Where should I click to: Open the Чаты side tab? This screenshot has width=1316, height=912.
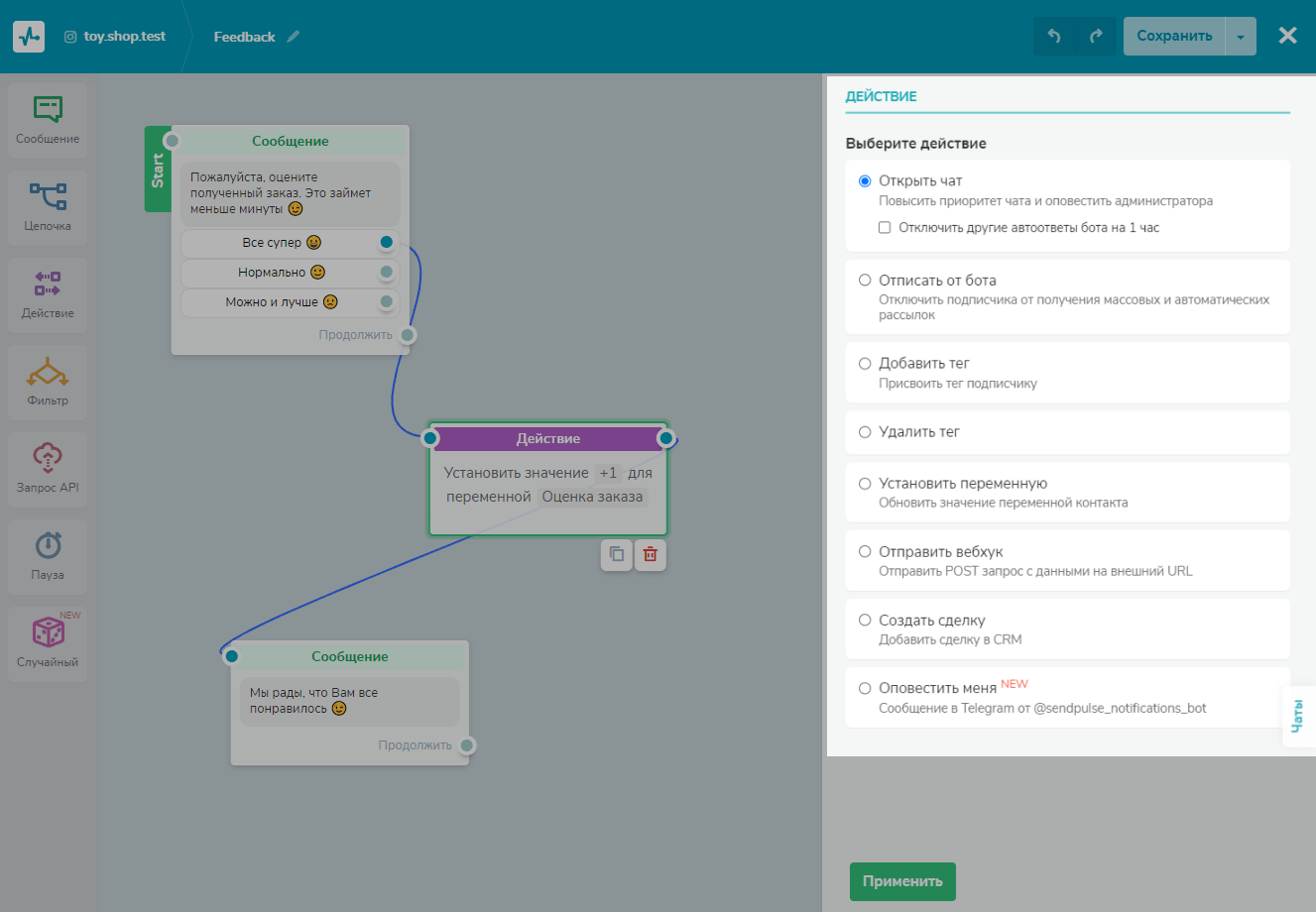pyautogui.click(x=1297, y=717)
